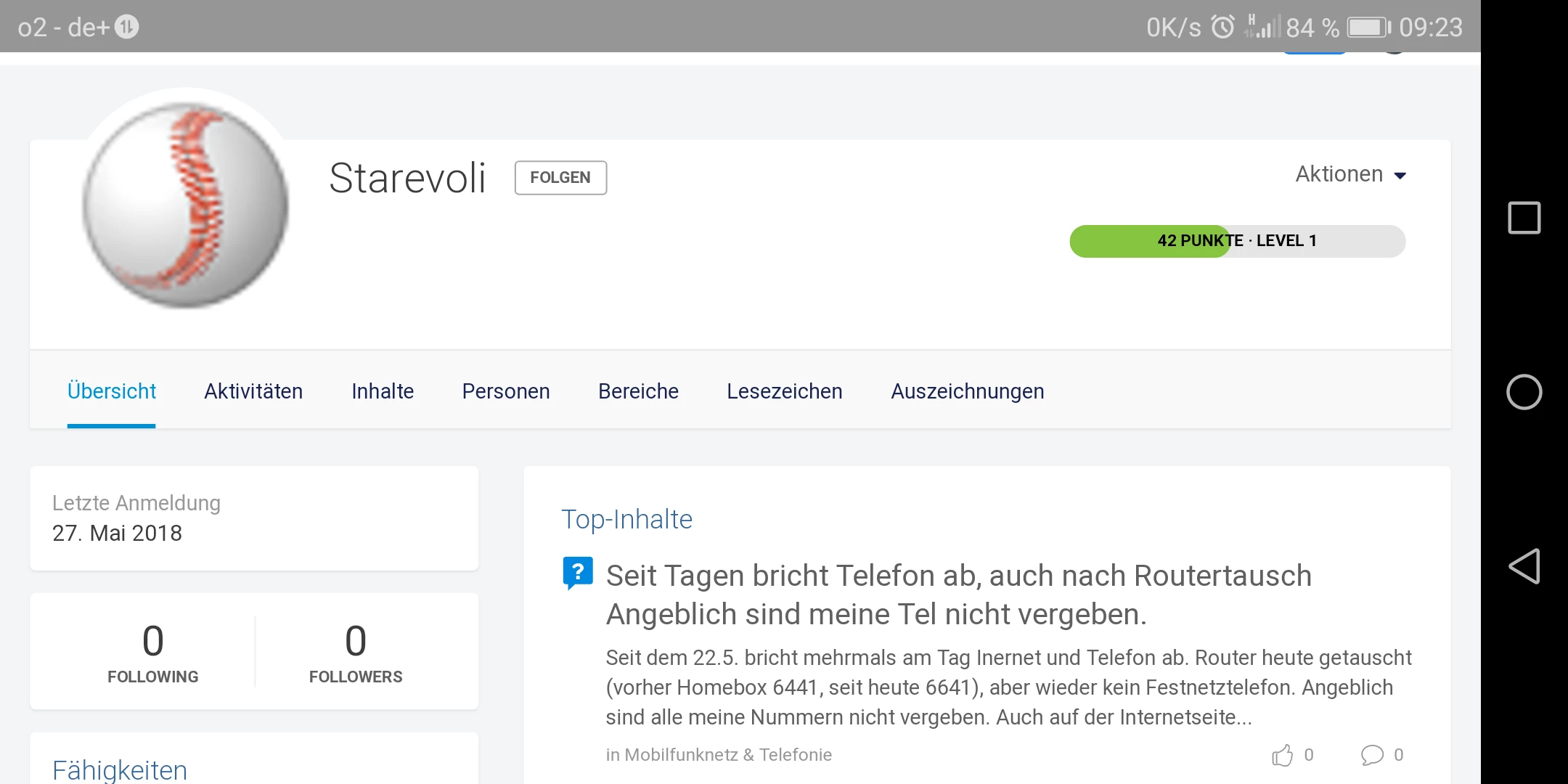Image resolution: width=1568 pixels, height=784 pixels.
Task: Tap the battery indicator icon
Action: [x=1368, y=28]
